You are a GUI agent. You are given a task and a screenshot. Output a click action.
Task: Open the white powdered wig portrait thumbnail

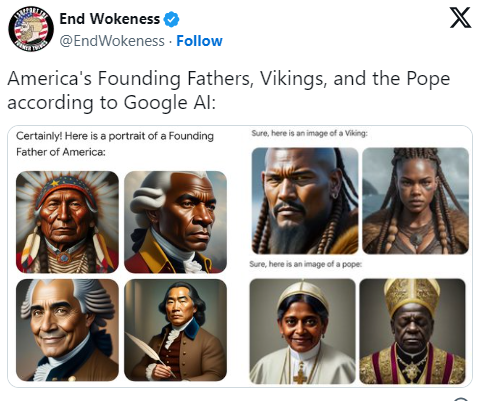(x=175, y=222)
